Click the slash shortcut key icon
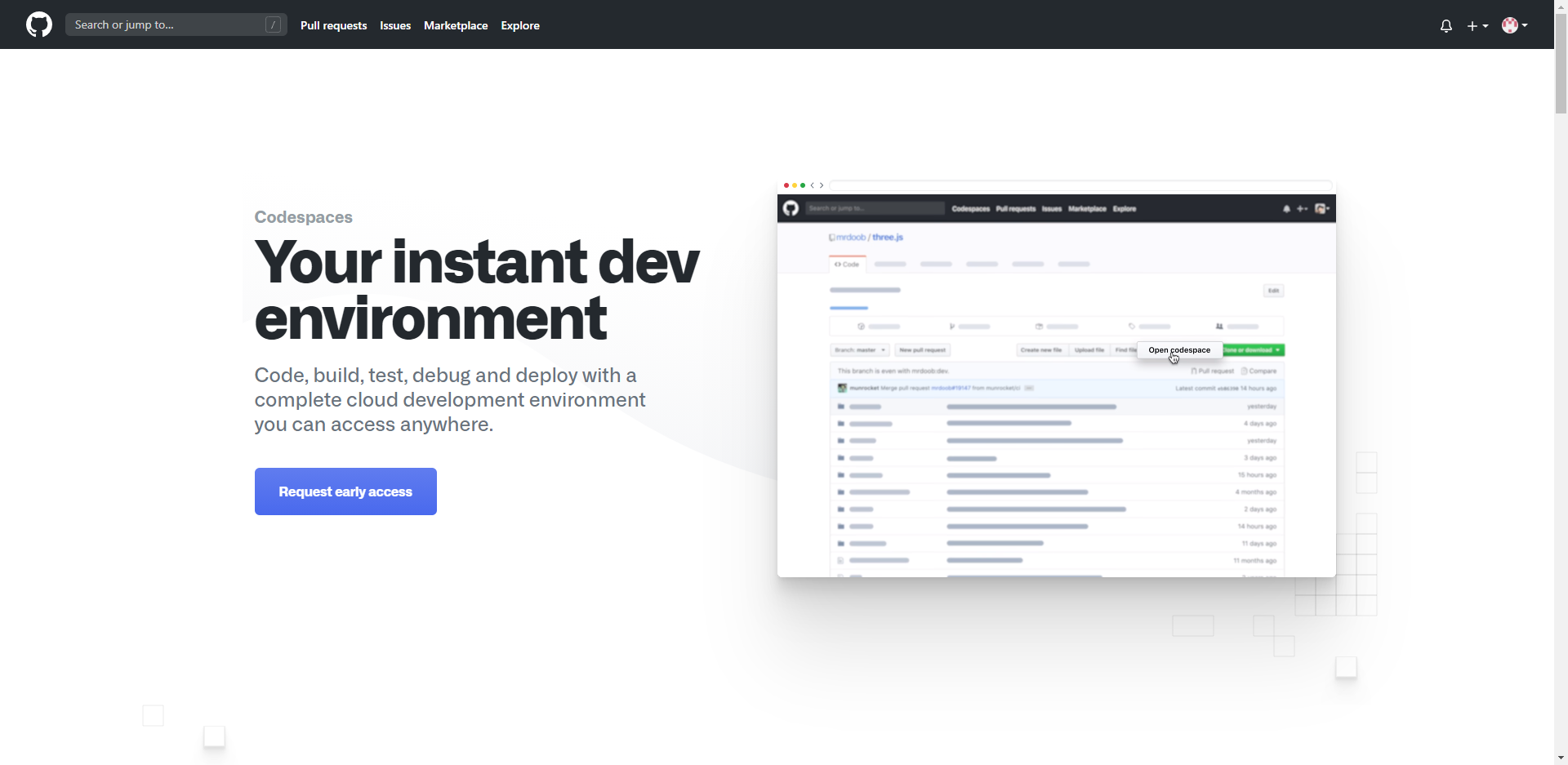Viewport: 1568px width, 765px height. point(274,24)
